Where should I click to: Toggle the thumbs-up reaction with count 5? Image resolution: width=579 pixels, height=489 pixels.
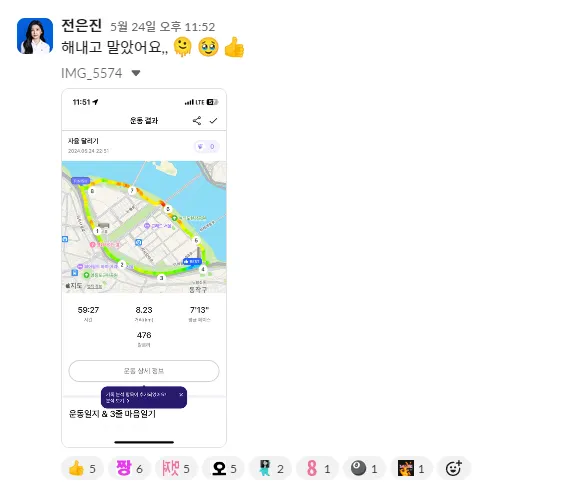click(82, 469)
